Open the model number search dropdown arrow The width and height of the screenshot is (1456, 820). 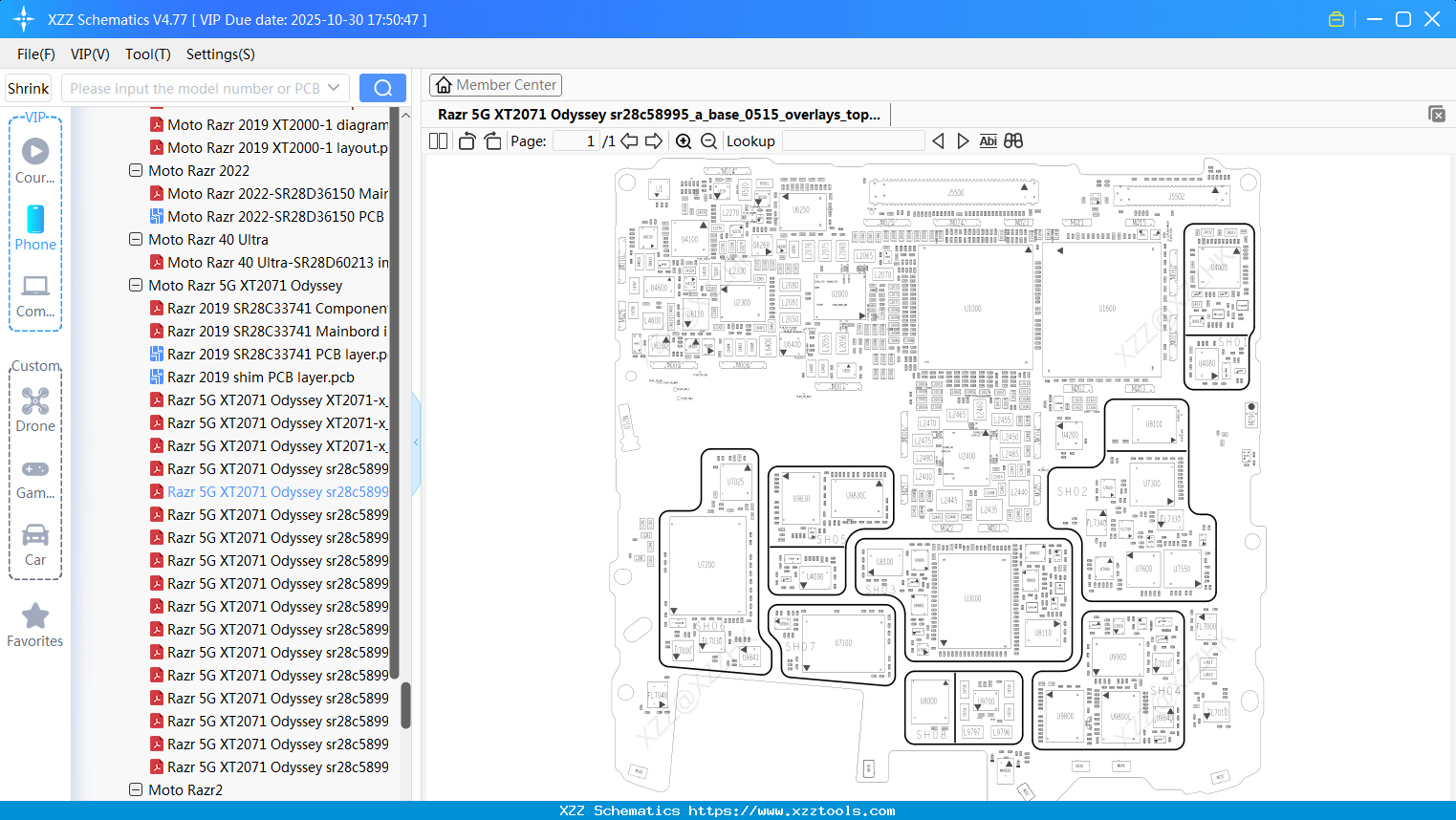[334, 88]
